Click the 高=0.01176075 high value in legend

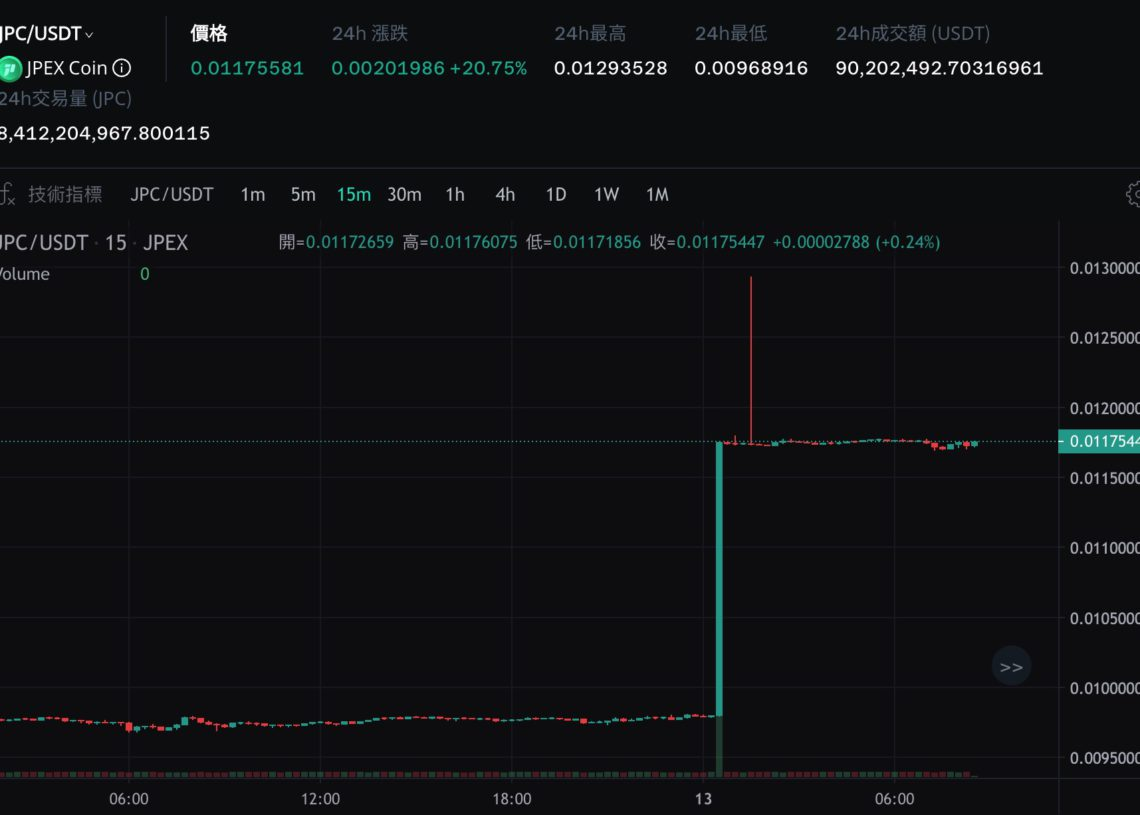460,242
